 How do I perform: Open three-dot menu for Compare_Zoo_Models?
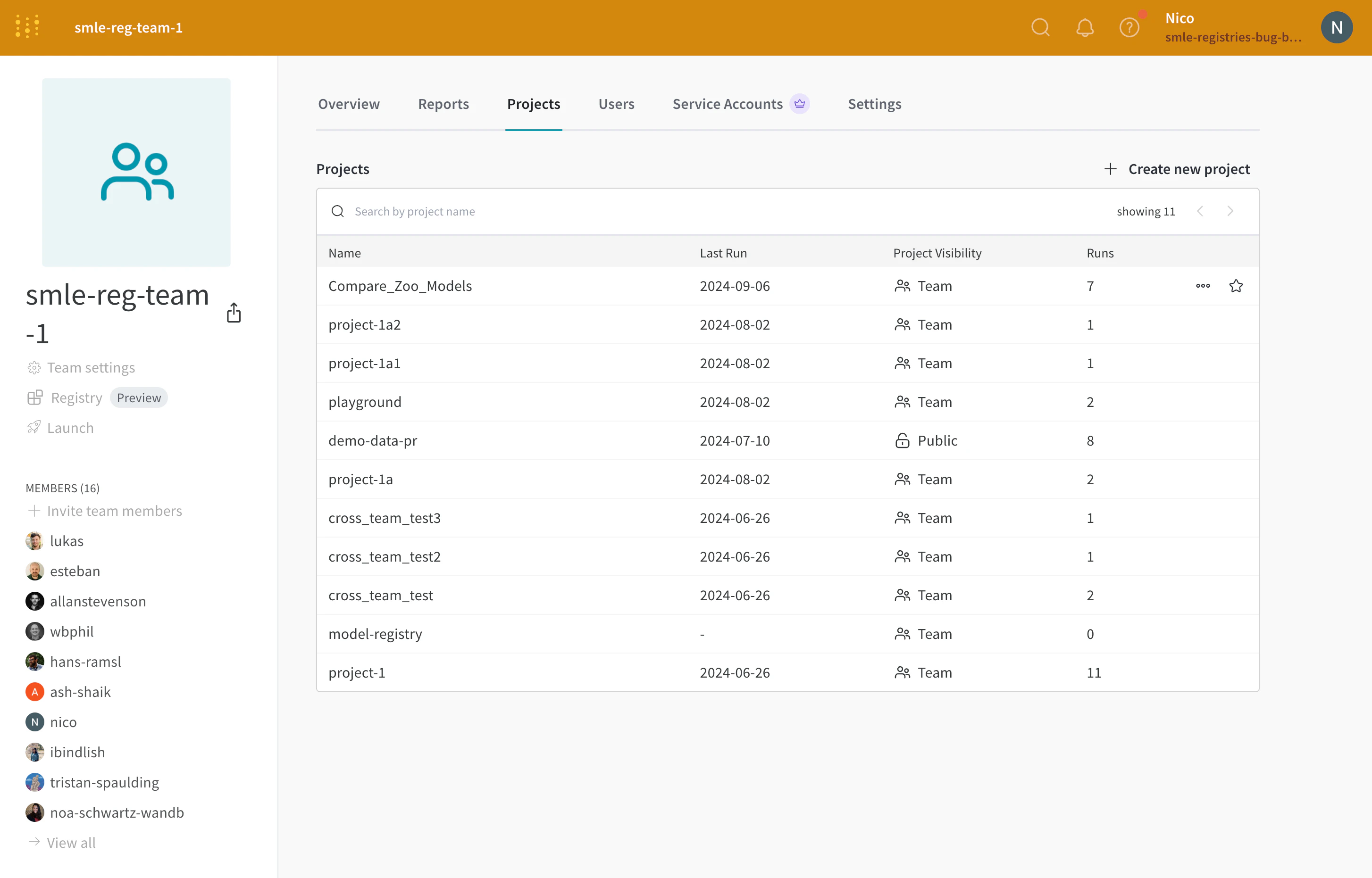[1203, 286]
